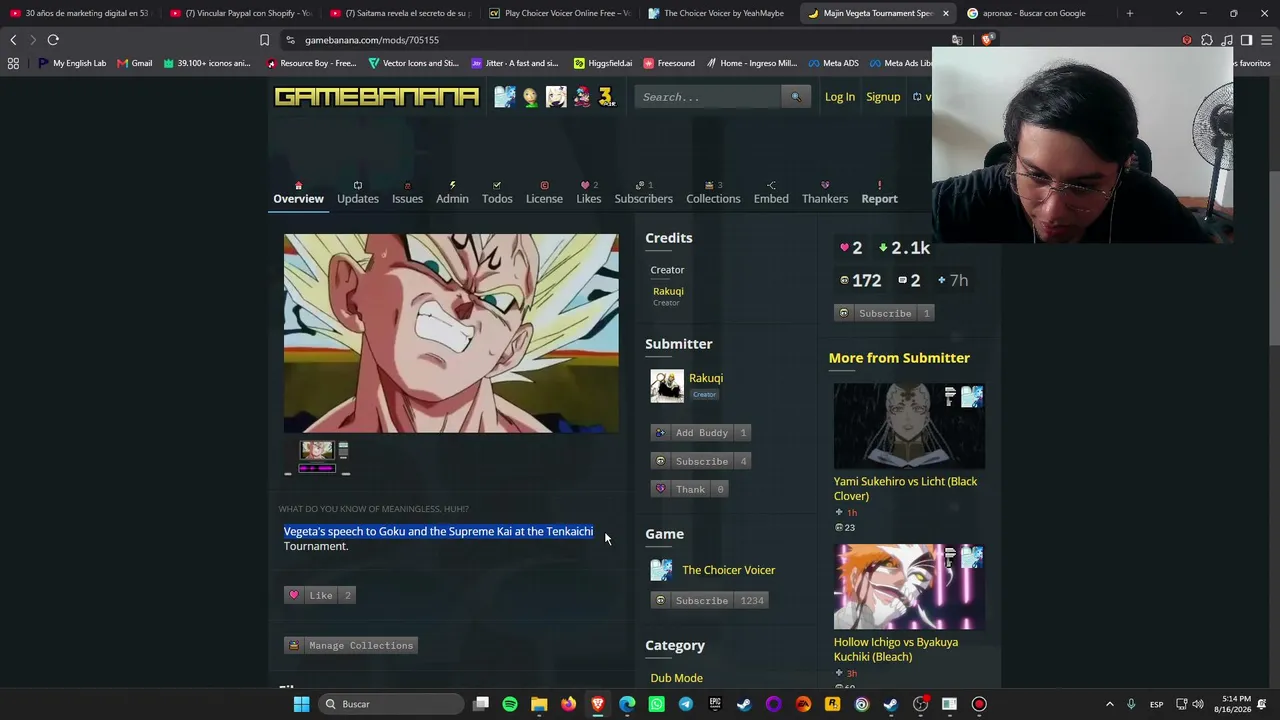Screen dimensions: 1280x720
Task: Select the small Vegeta preview thumbnail
Action: point(317,450)
